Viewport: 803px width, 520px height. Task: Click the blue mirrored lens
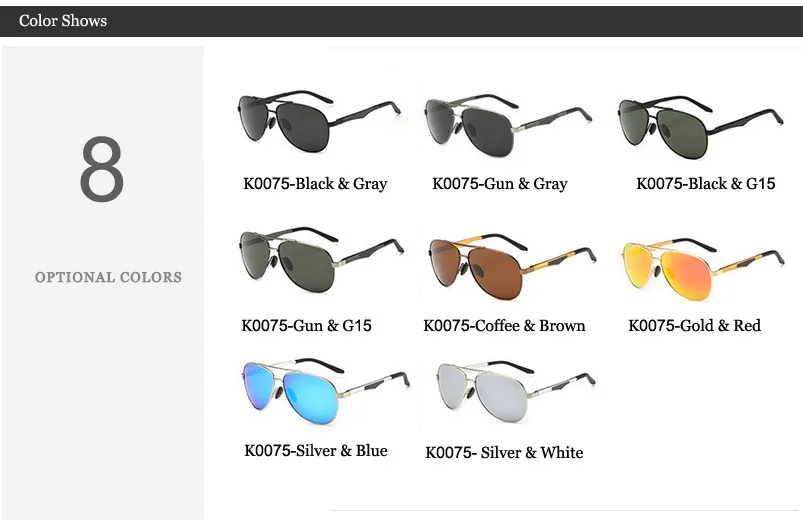click(310, 398)
